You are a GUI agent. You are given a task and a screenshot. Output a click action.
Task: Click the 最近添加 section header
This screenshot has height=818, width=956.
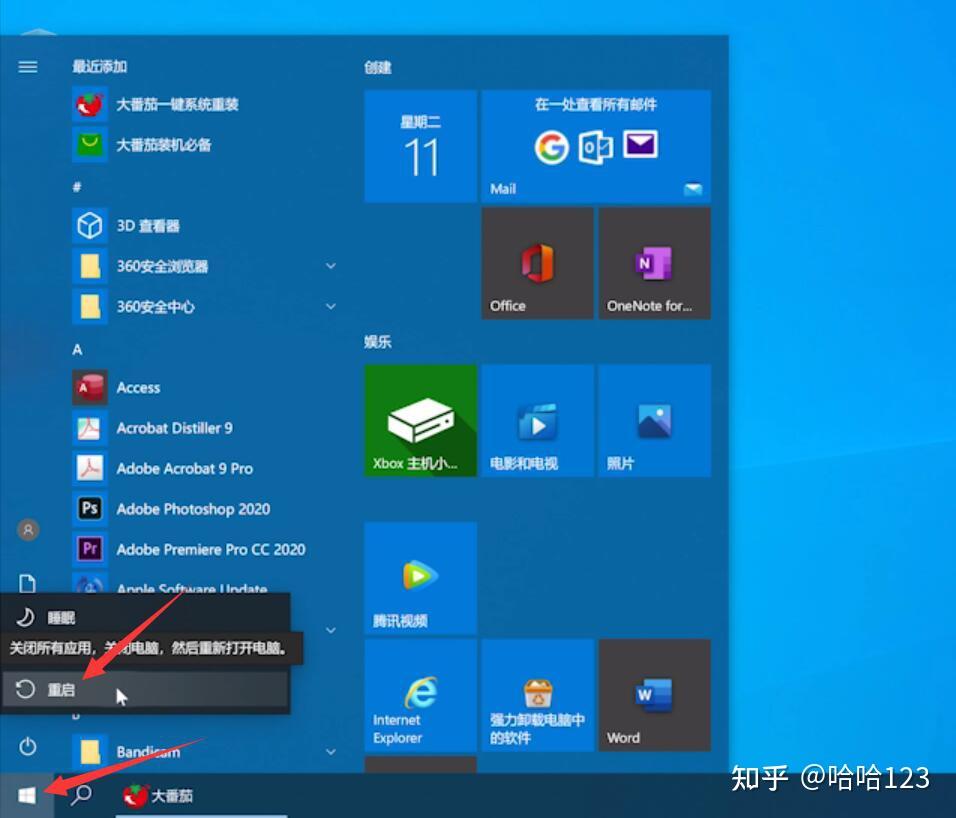point(100,66)
